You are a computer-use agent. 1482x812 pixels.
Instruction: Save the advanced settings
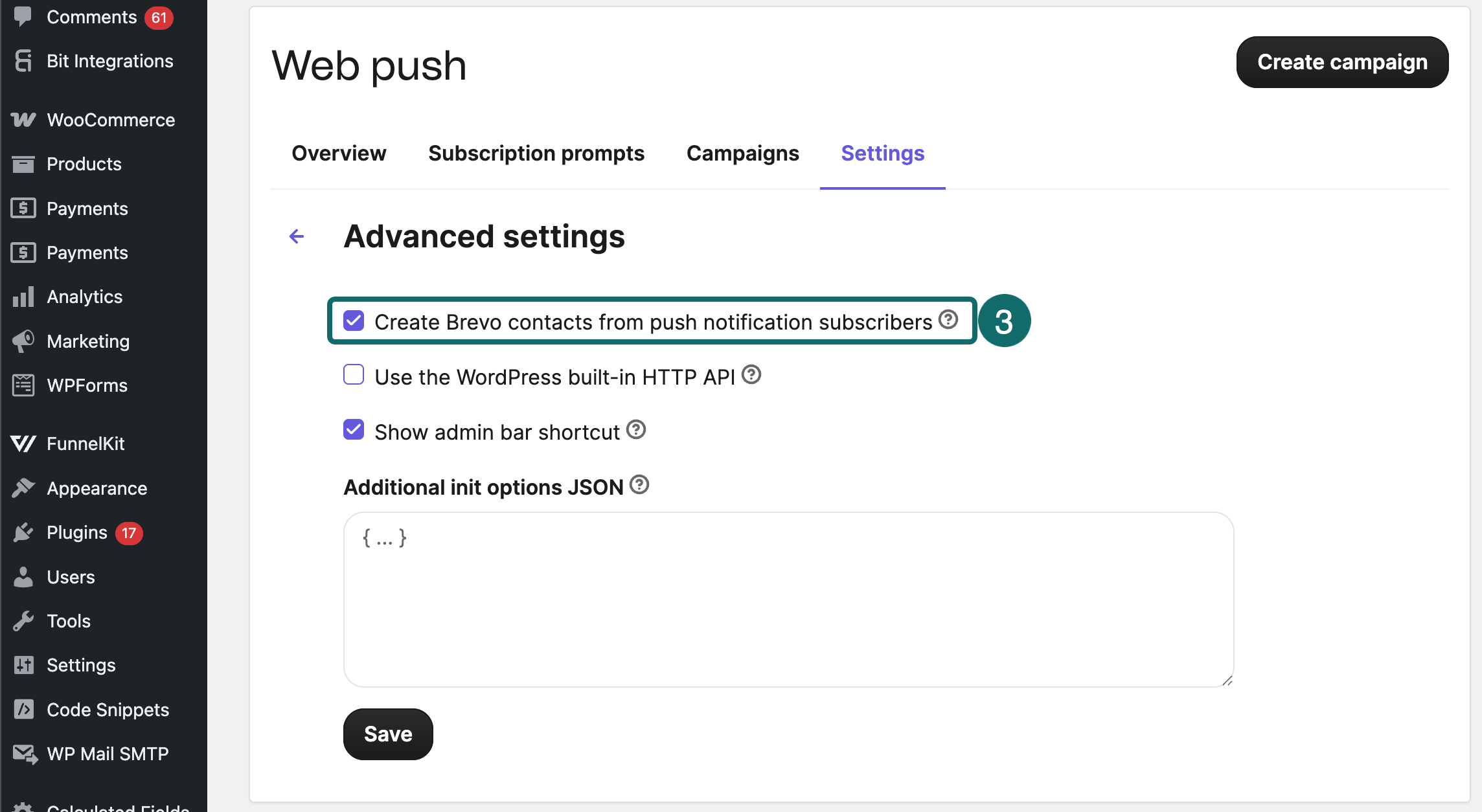(x=387, y=734)
